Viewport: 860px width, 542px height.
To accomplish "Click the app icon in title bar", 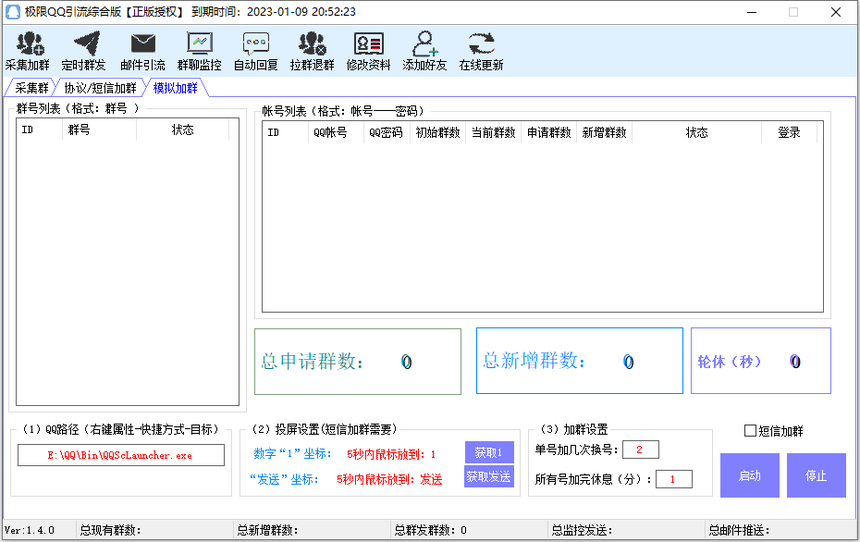I will click(13, 12).
